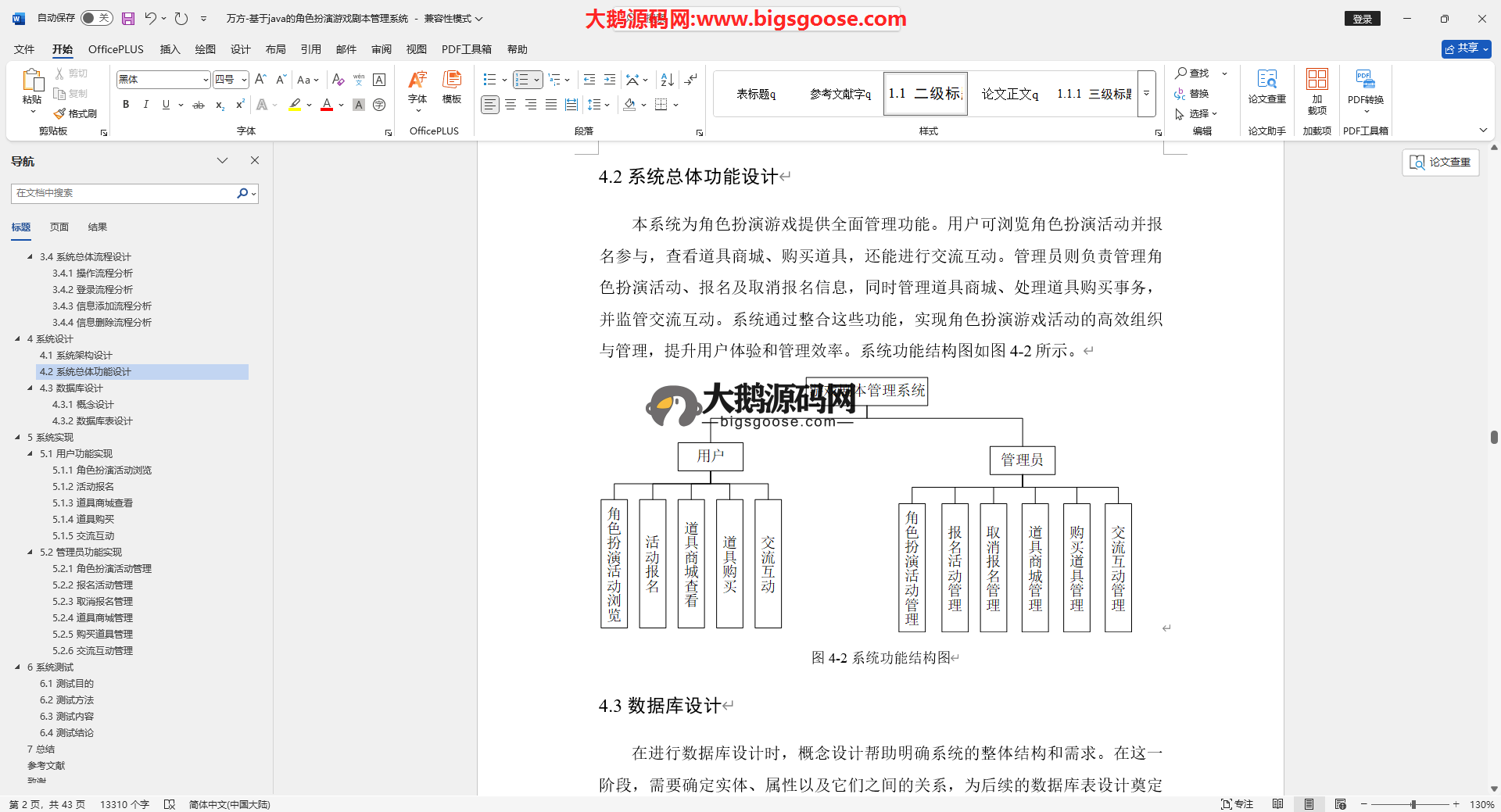
Task: Open the 论文查重 plagiarism check icon in ribbon
Action: [1266, 86]
